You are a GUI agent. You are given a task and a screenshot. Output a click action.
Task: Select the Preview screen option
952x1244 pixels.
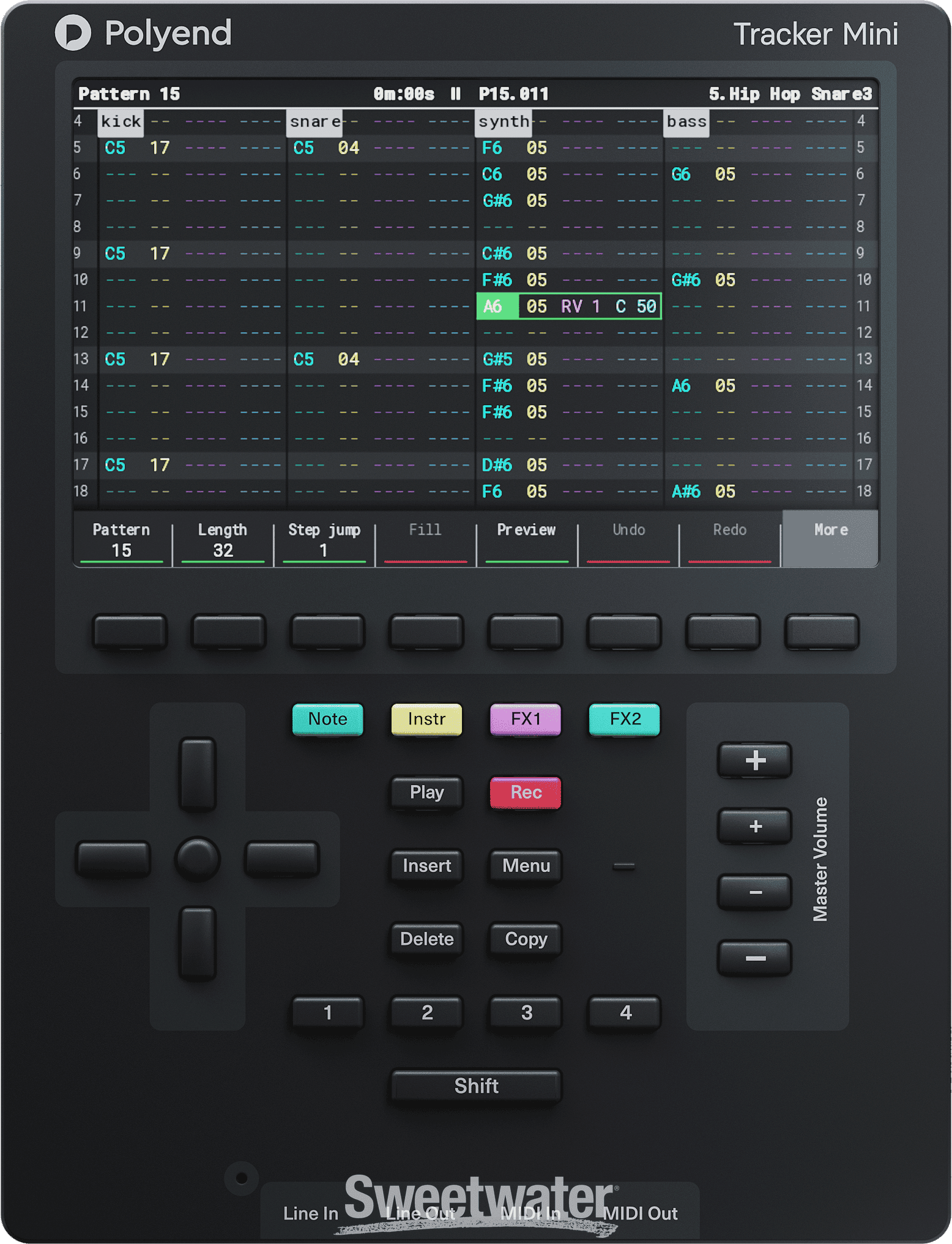[527, 540]
